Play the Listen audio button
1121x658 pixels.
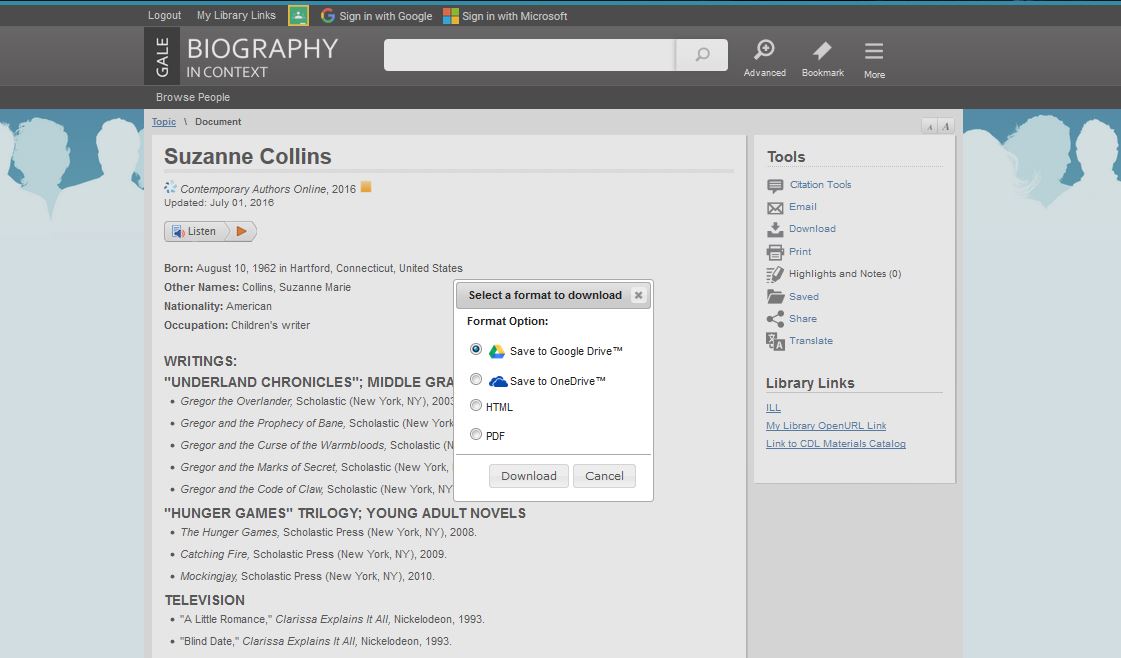point(242,231)
